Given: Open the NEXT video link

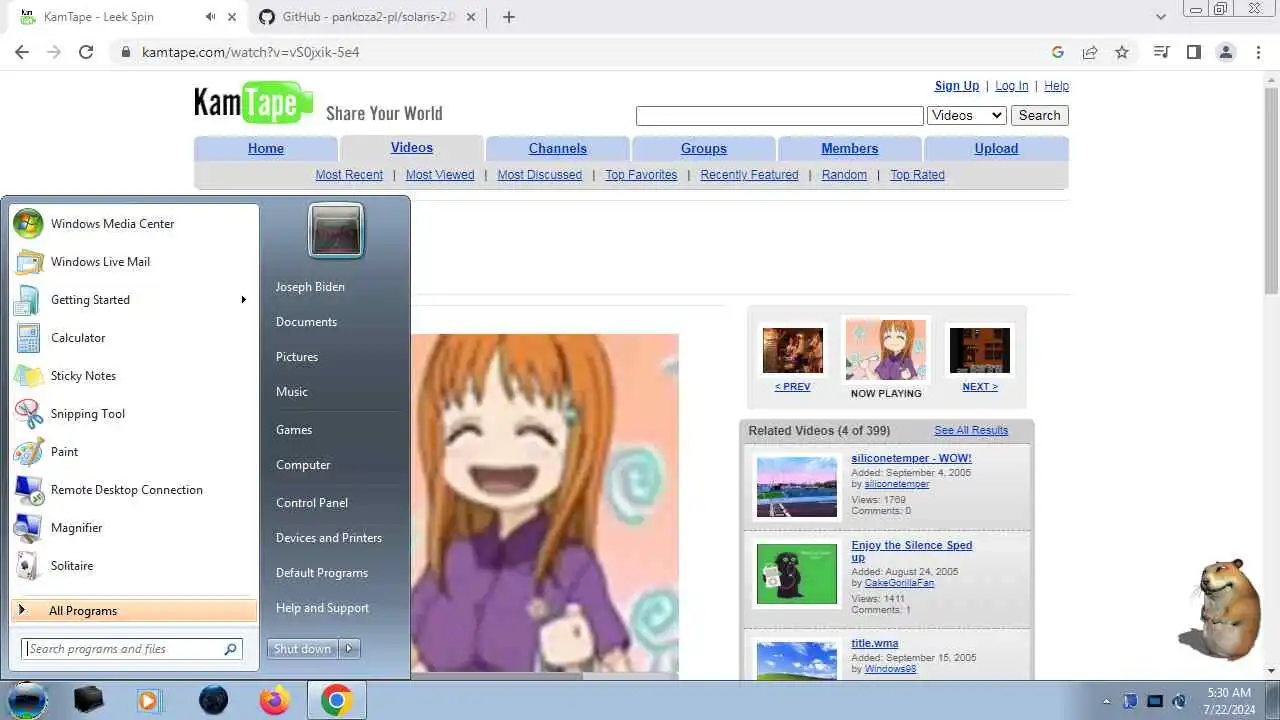Looking at the screenshot, I should pyautogui.click(x=980, y=387).
